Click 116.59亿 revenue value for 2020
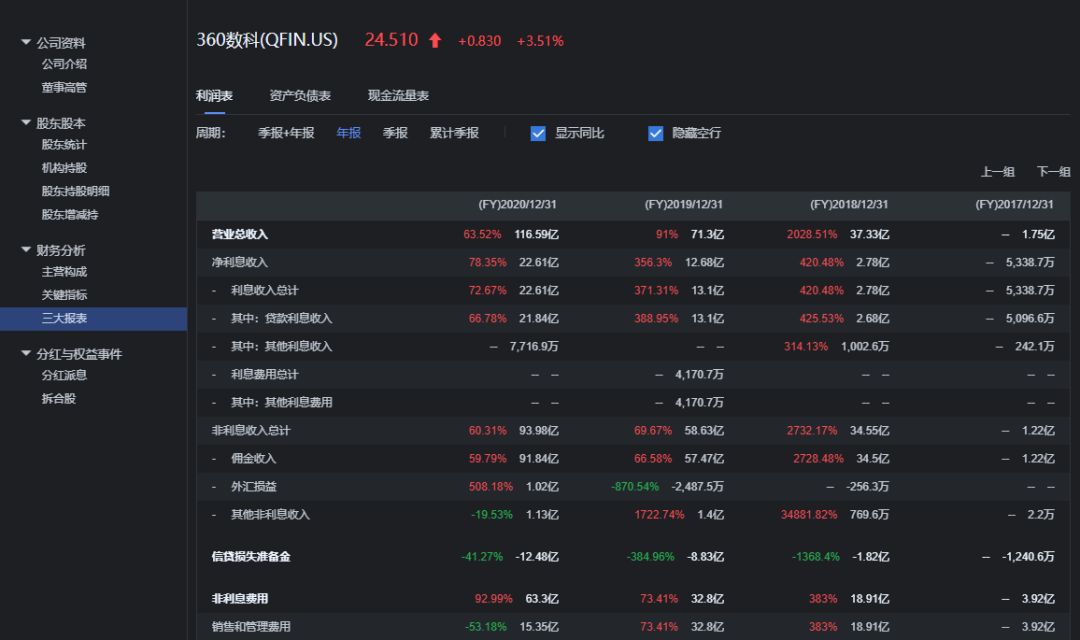 537,234
